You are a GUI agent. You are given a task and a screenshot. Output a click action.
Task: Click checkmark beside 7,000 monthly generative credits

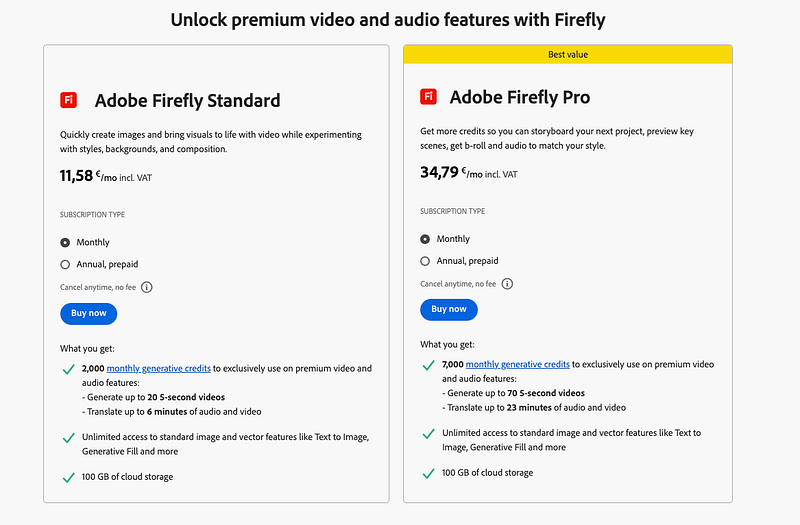click(x=428, y=365)
